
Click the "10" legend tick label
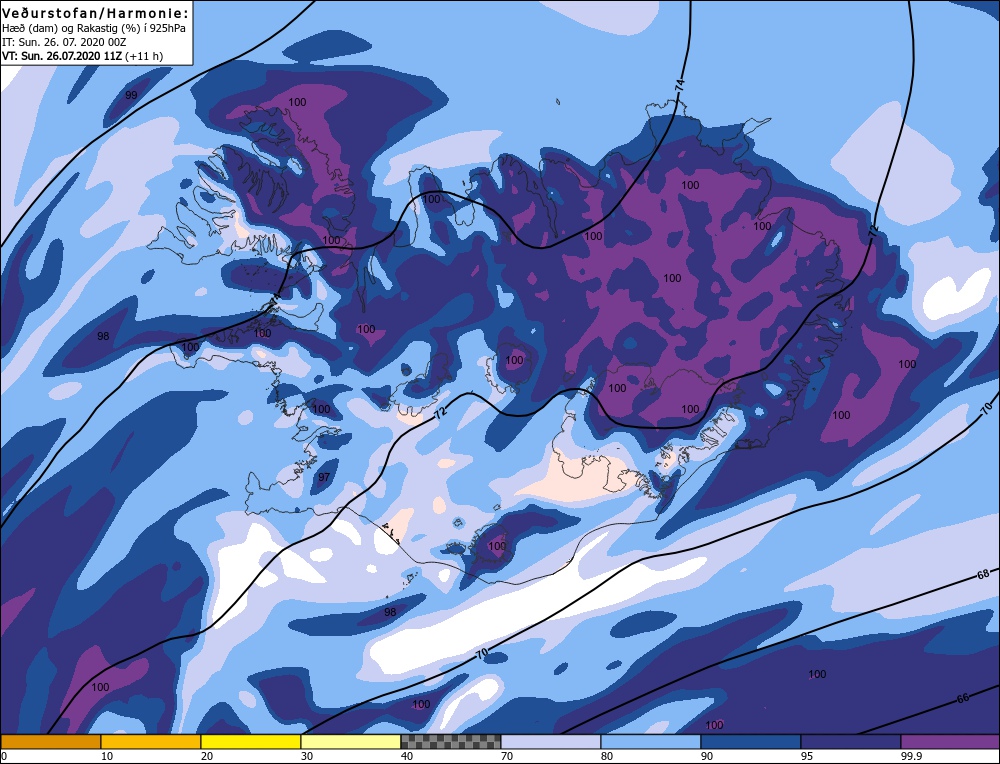tap(107, 756)
